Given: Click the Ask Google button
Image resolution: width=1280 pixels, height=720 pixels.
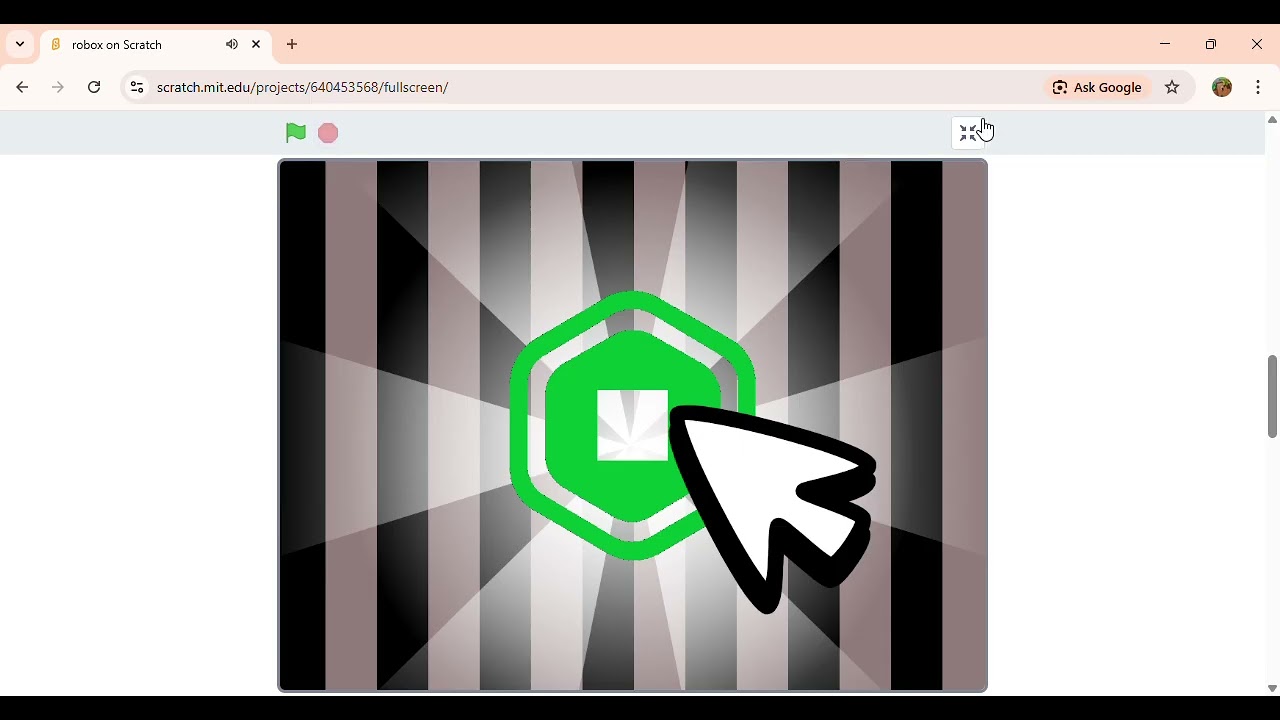Looking at the screenshot, I should [x=1097, y=87].
